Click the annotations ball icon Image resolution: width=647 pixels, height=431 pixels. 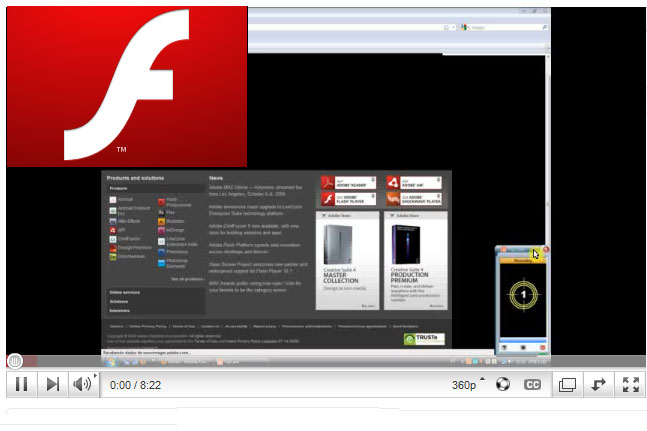(x=503, y=384)
